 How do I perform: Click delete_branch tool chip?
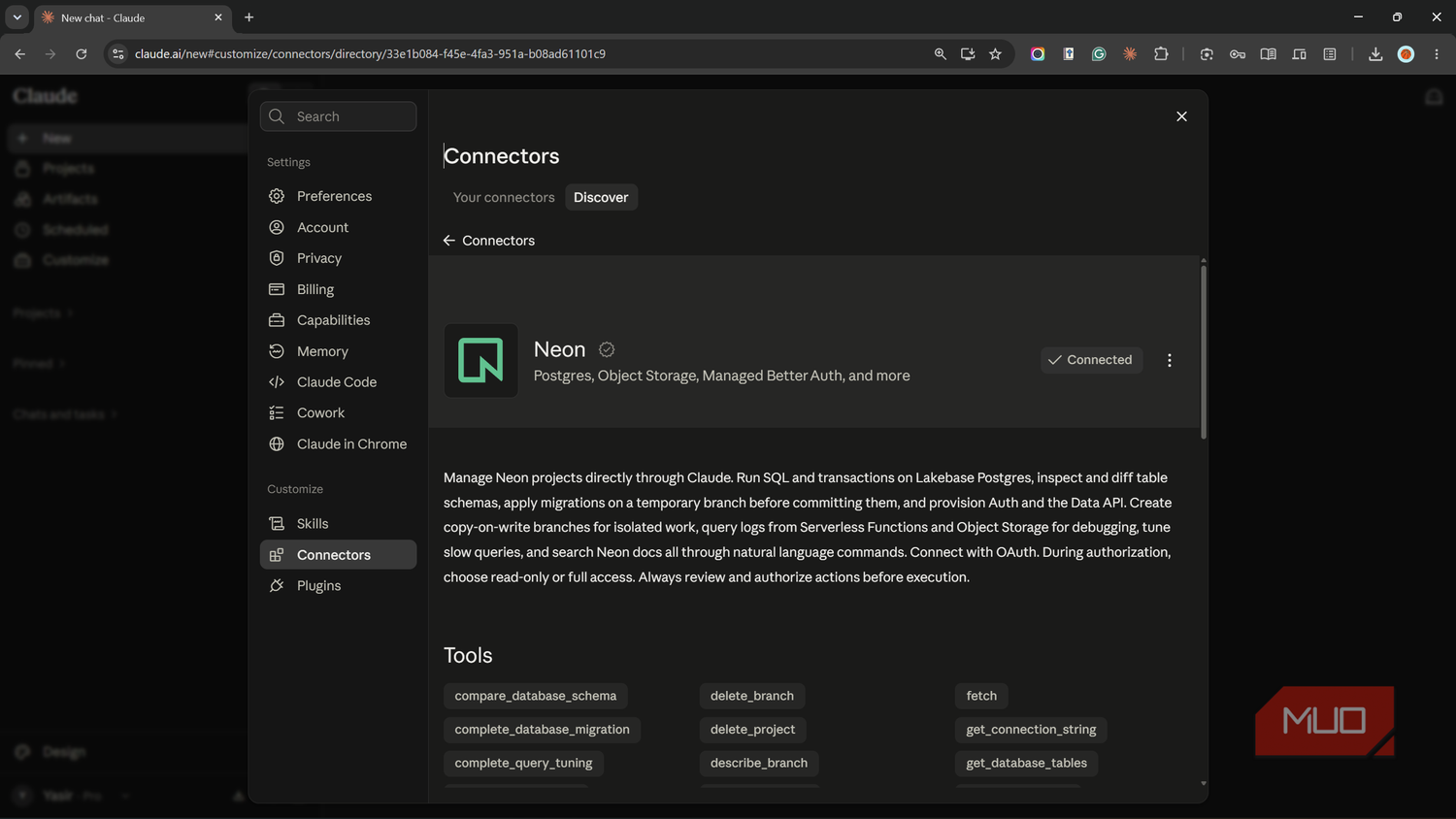752,696
